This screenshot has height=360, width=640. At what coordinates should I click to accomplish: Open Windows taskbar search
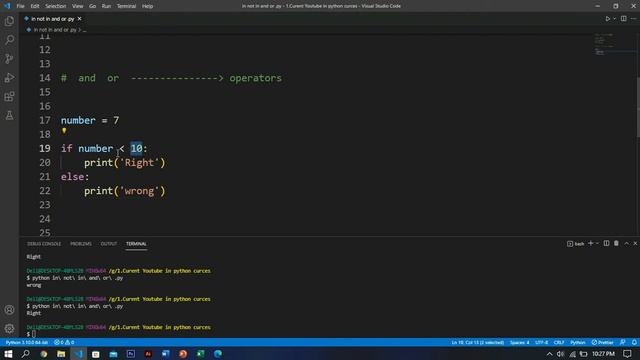[25, 354]
